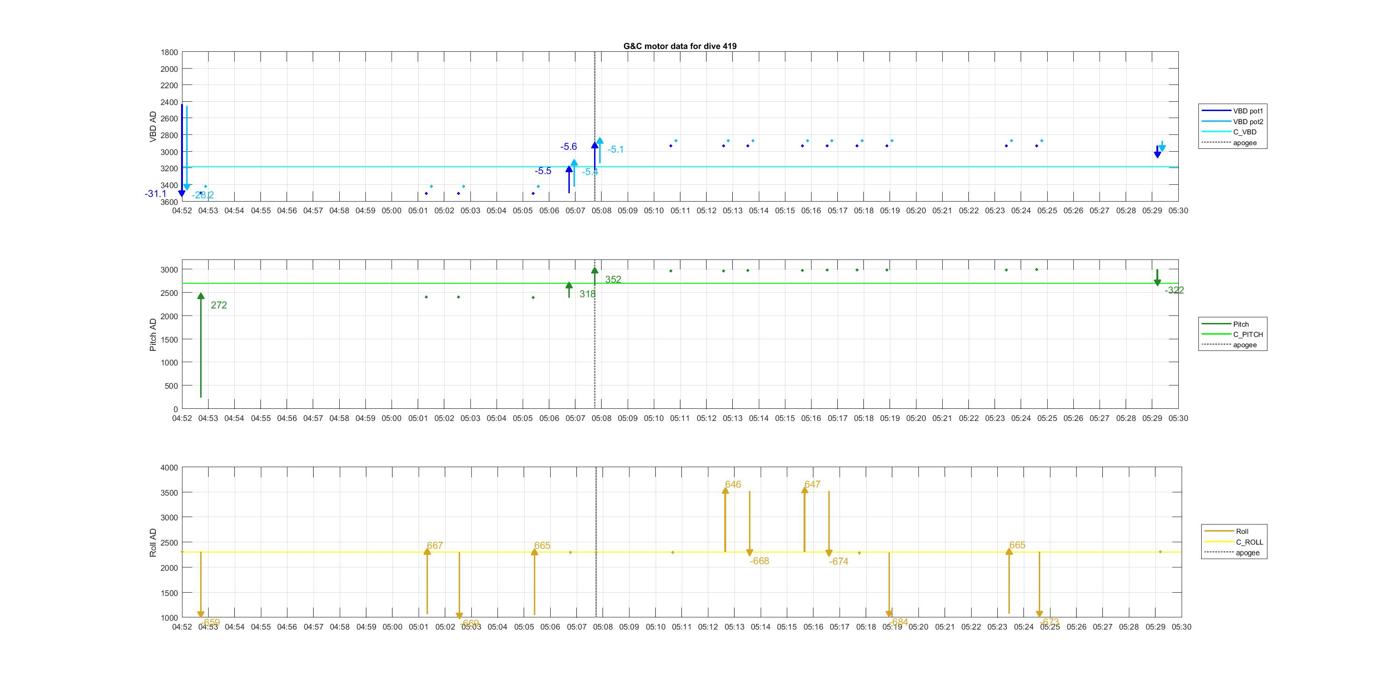1400x693 pixels.
Task: Click the '-5.6' VBD data label
Action: point(569,147)
